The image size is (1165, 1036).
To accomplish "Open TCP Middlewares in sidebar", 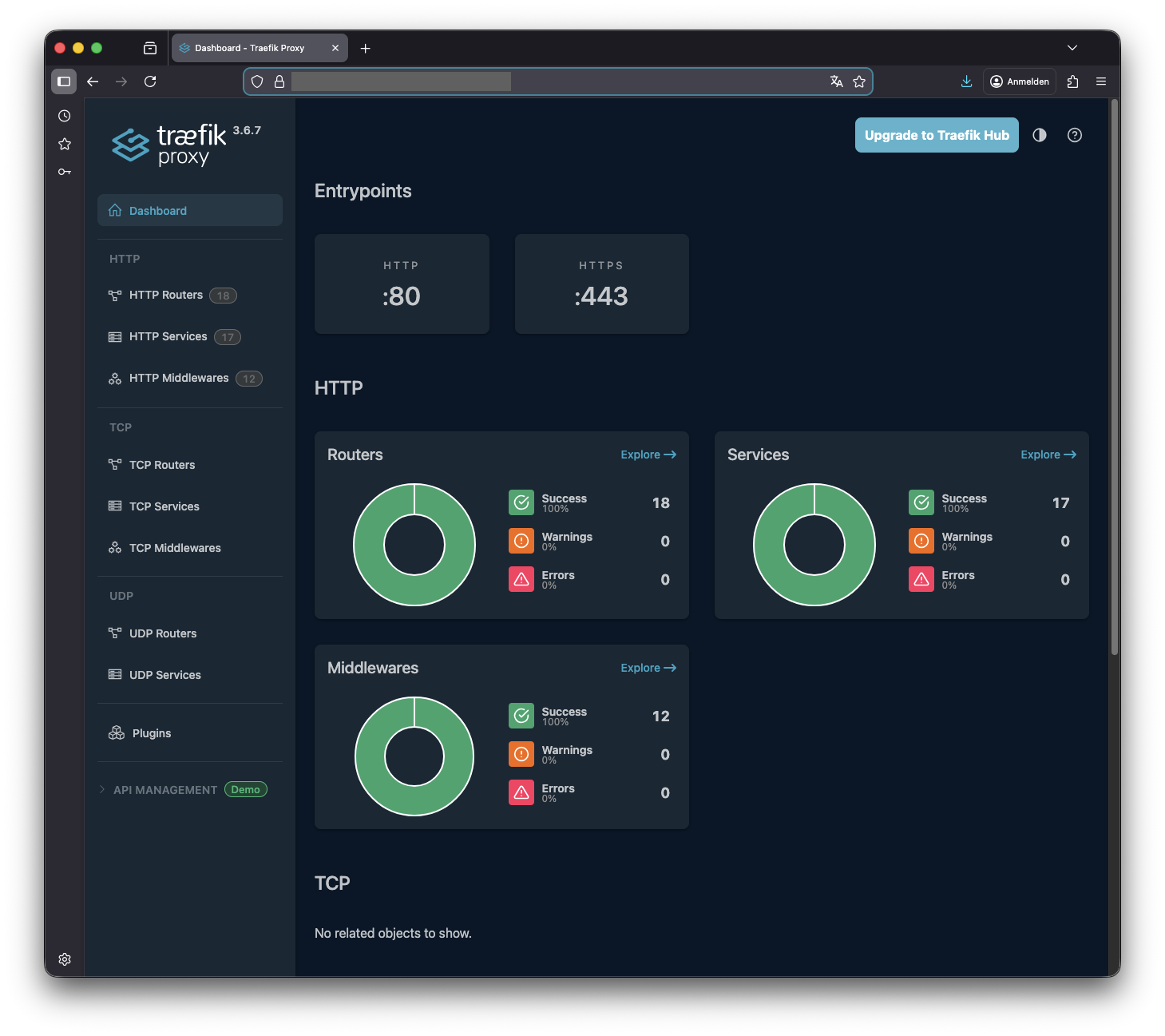I will coord(175,548).
